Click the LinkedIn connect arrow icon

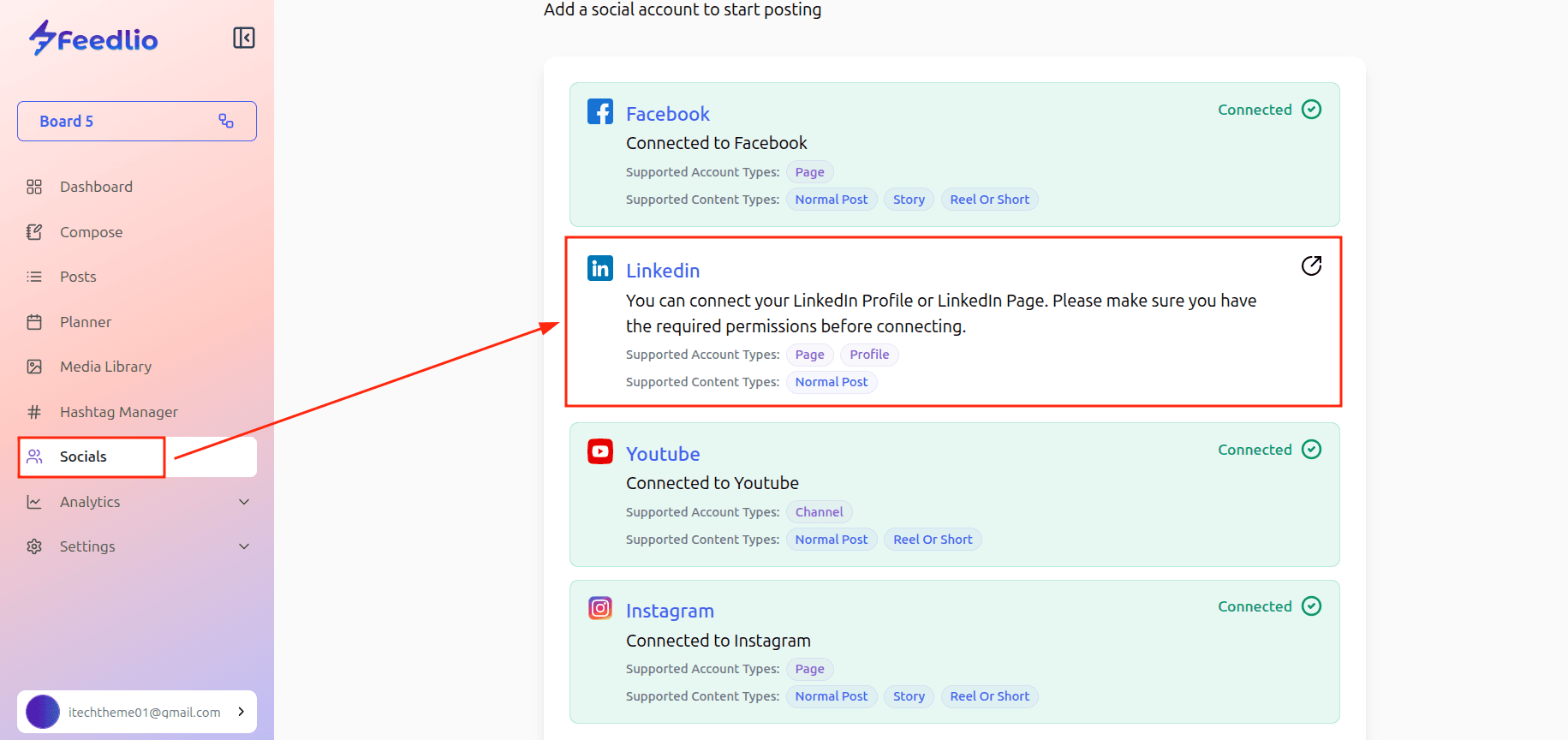click(1311, 266)
